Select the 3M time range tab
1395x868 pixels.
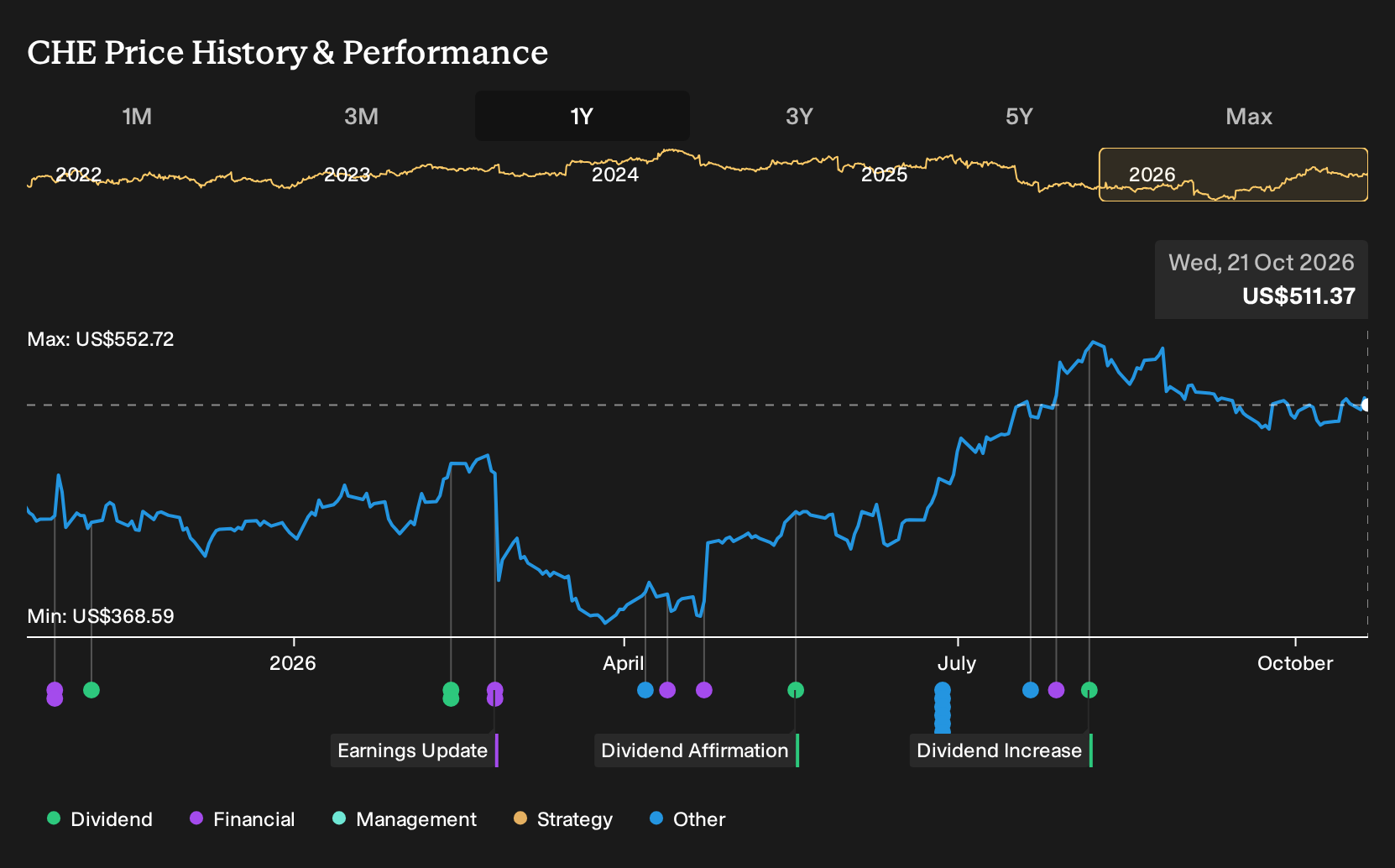361,116
